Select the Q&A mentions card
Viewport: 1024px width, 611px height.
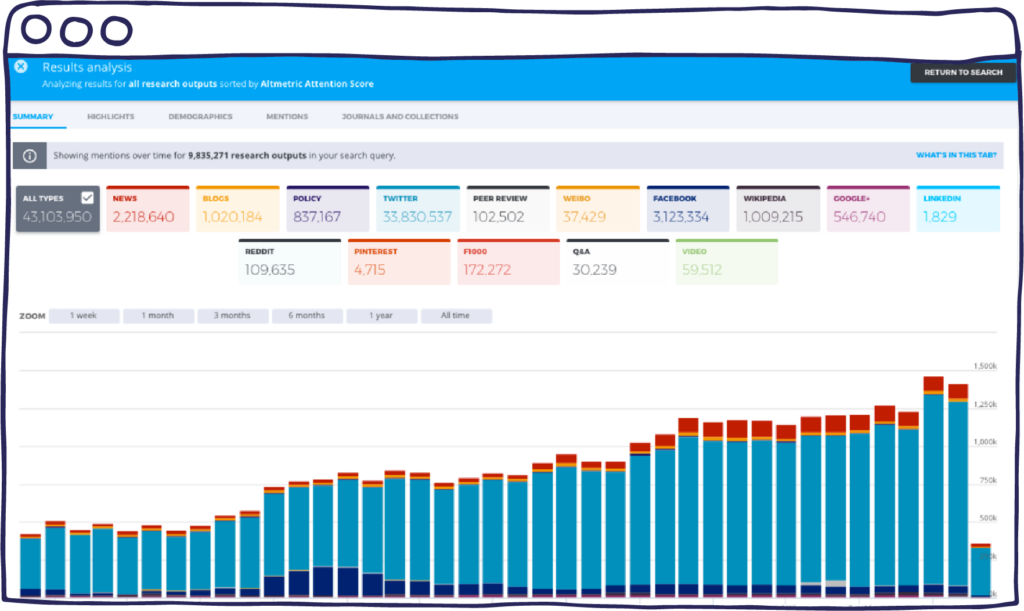pyautogui.click(x=618, y=262)
